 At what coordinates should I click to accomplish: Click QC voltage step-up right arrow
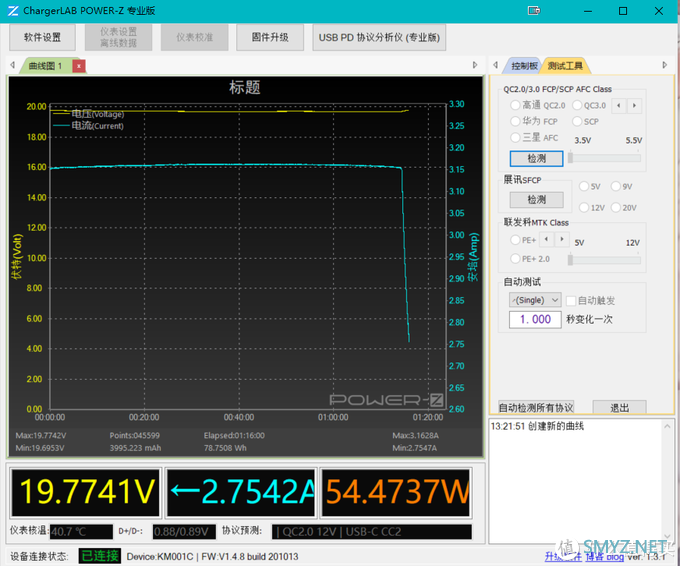[x=634, y=105]
